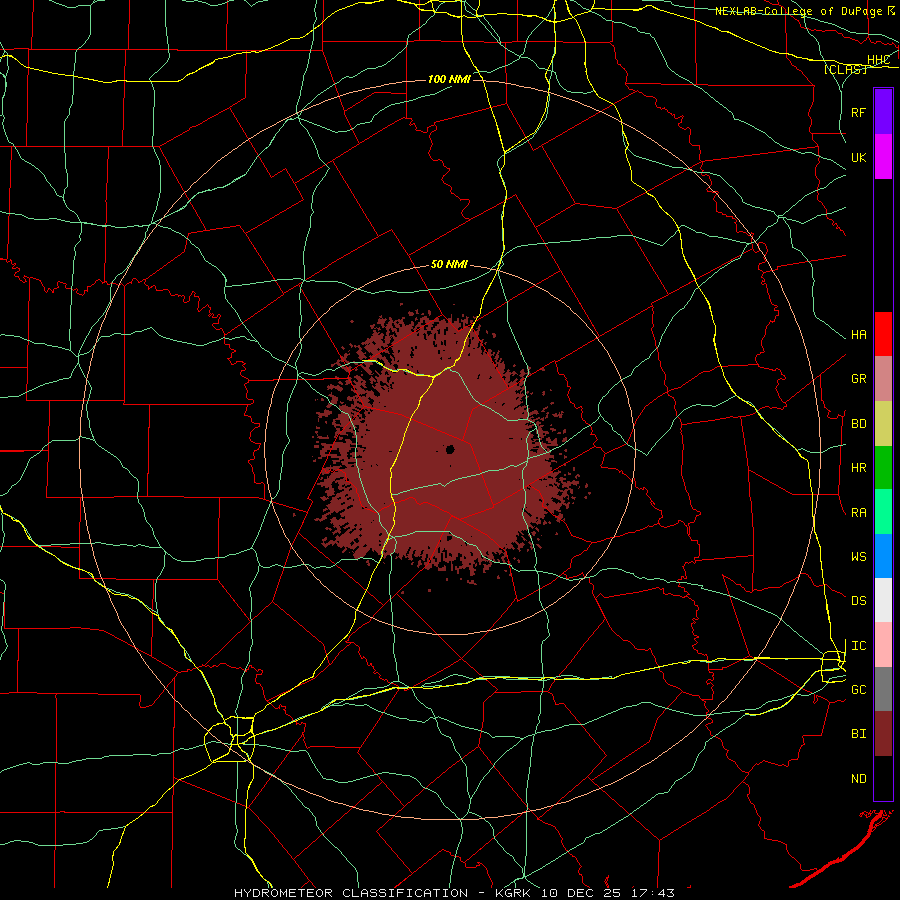Viewport: 900px width, 900px height.
Task: Click the BD legend label
Action: pos(859,424)
